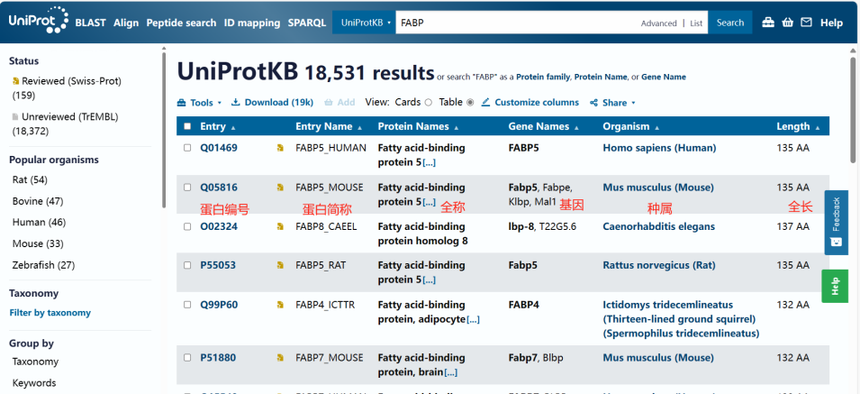Open the Share dropdown menu
860x394 pixels.
[613, 103]
